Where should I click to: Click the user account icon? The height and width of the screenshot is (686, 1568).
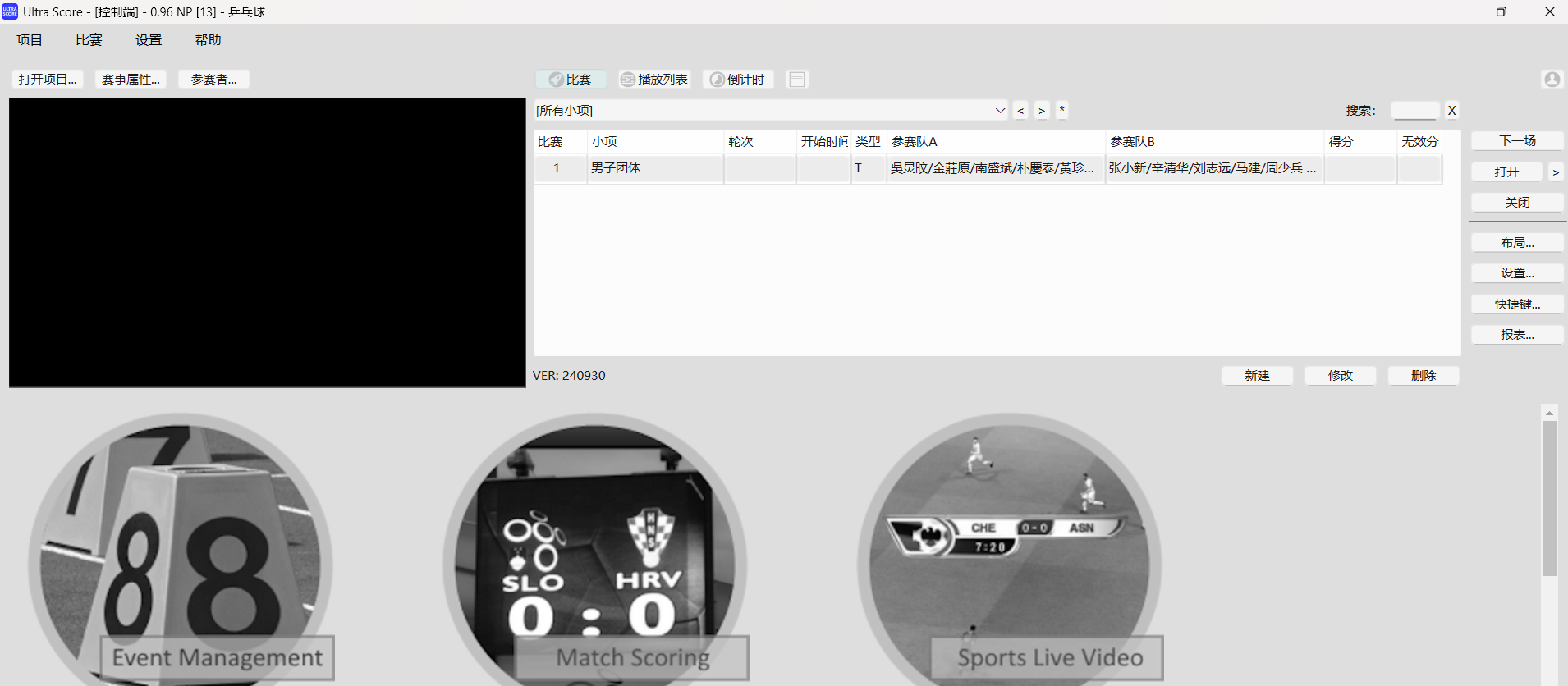pyautogui.click(x=1551, y=80)
